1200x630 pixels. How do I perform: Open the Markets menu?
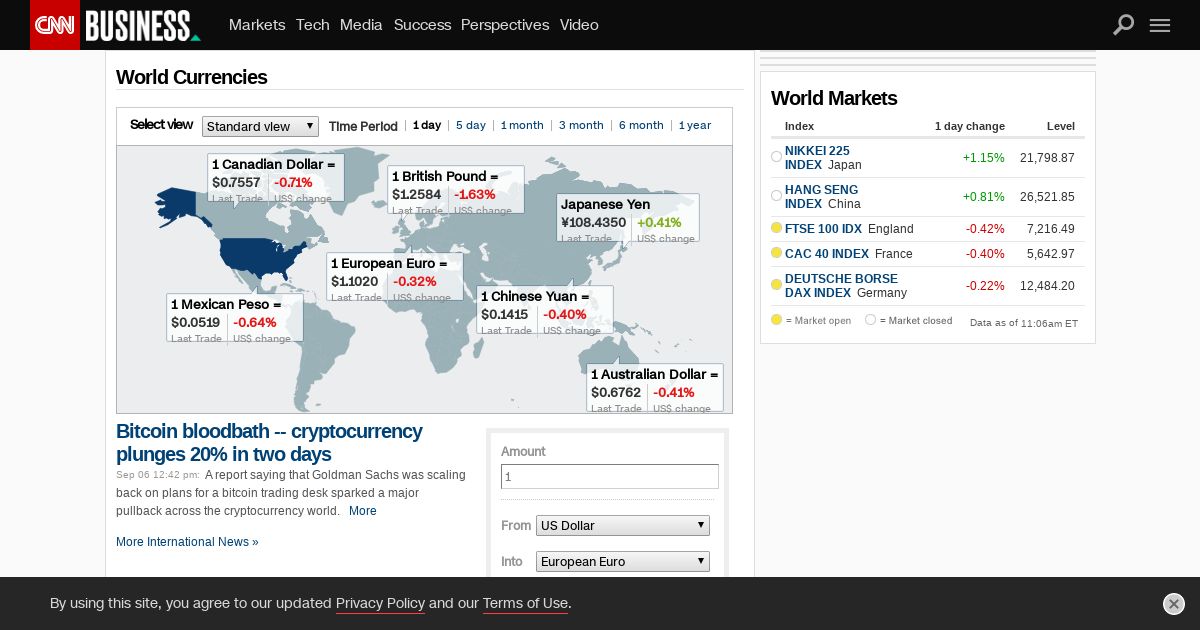[x=257, y=25]
